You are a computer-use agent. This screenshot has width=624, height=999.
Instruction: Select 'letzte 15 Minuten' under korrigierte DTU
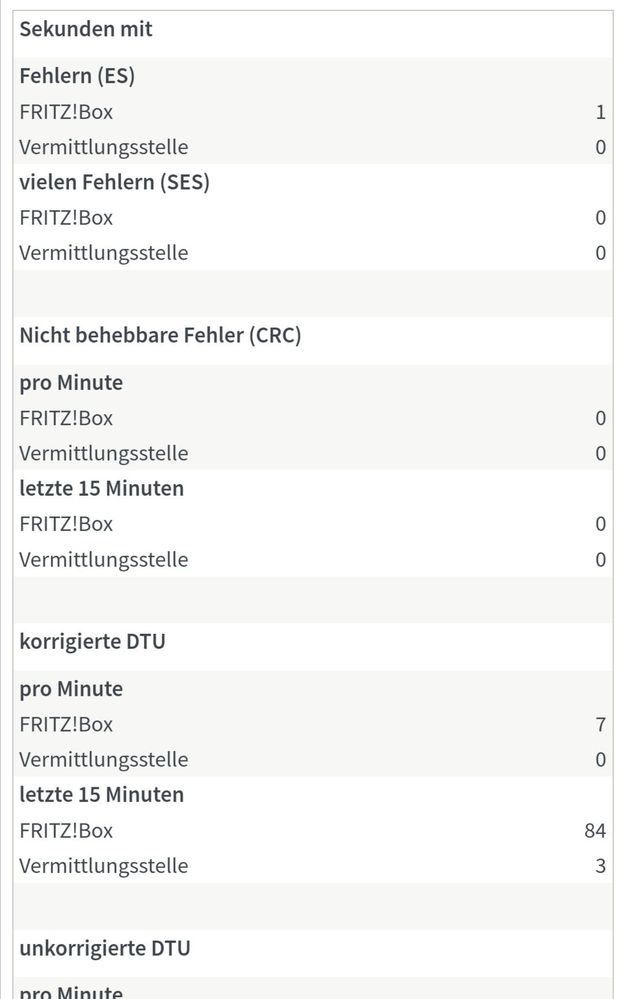(x=101, y=795)
